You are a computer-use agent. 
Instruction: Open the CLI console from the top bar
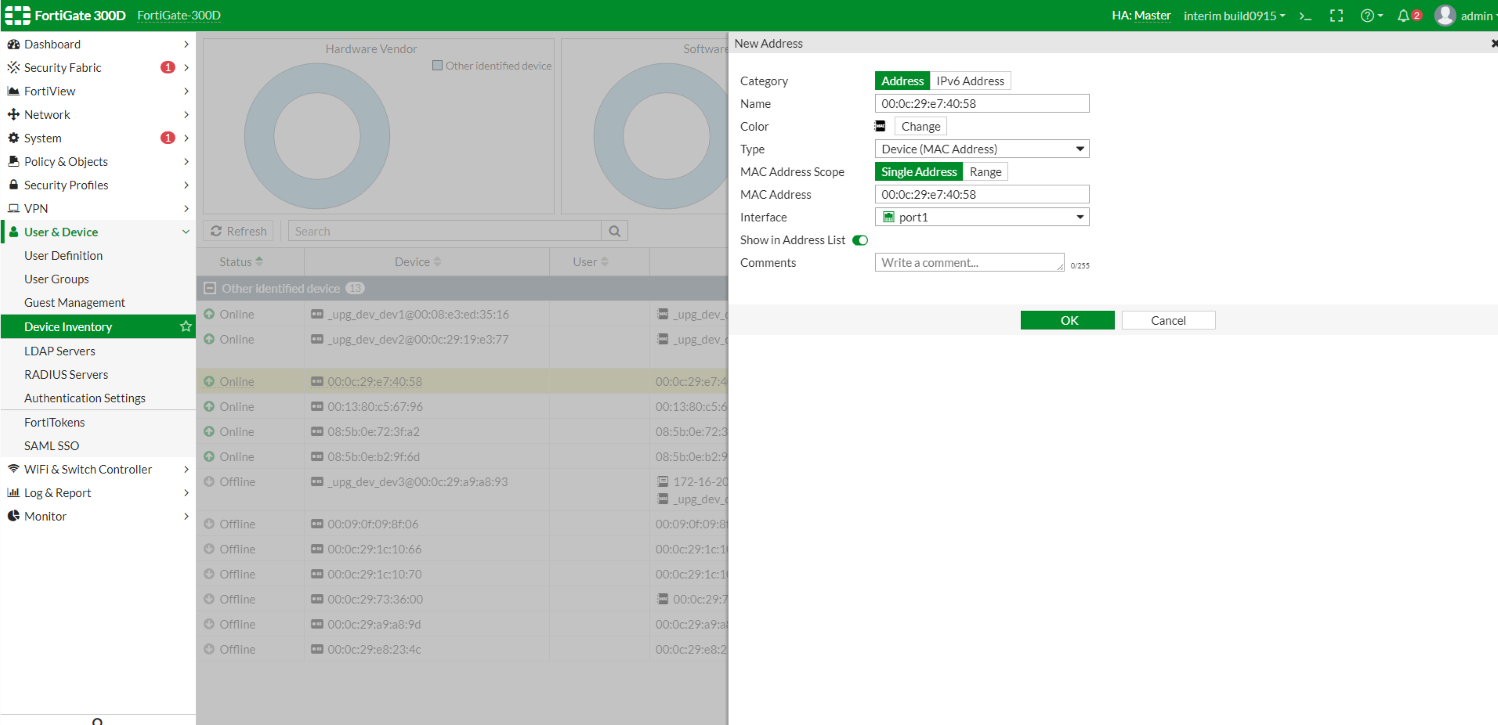coord(1304,15)
